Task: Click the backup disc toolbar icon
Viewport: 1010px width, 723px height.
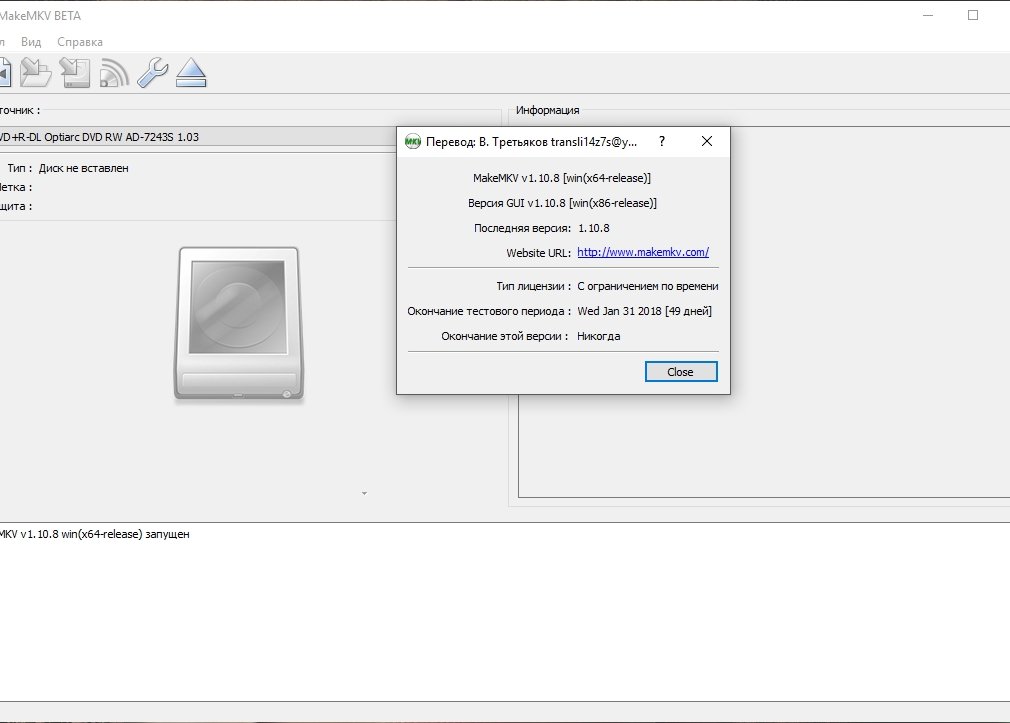Action: (x=75, y=72)
